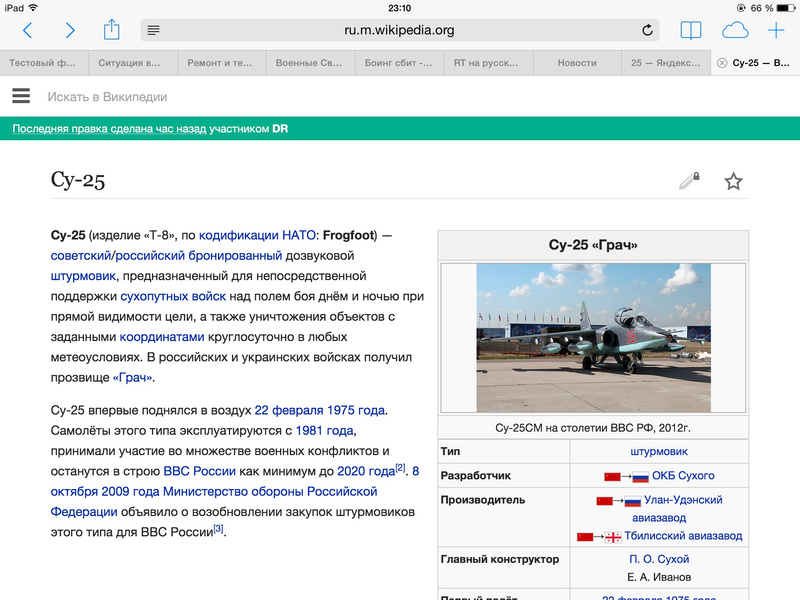Screen dimensions: 800x600
Task: Open the 'координатами' link
Action: pos(162,337)
